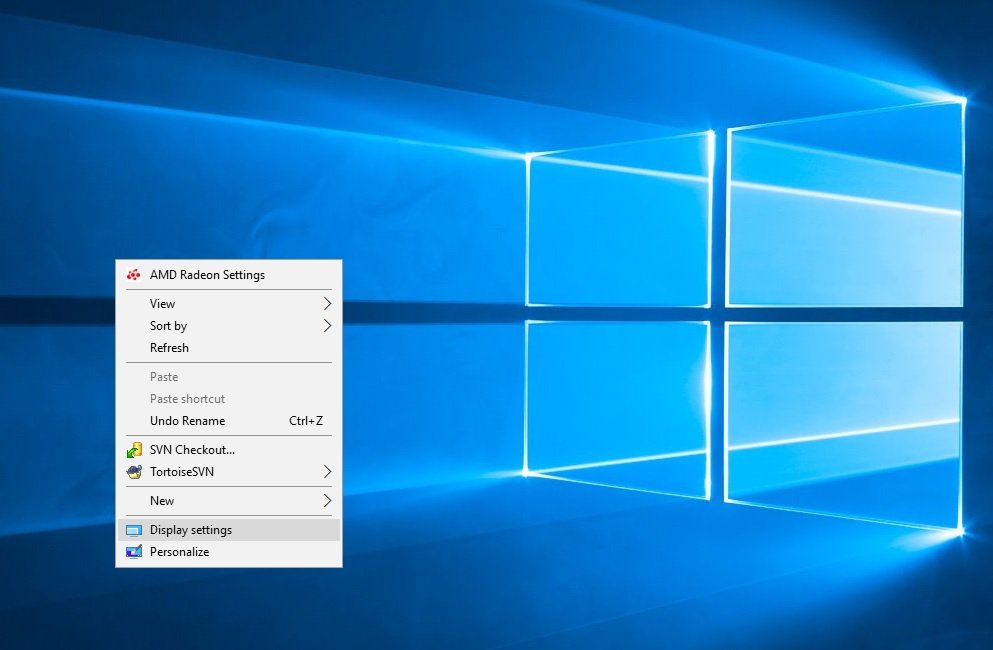The image size is (993, 650).
Task: Select the View menu entry
Action: click(229, 303)
